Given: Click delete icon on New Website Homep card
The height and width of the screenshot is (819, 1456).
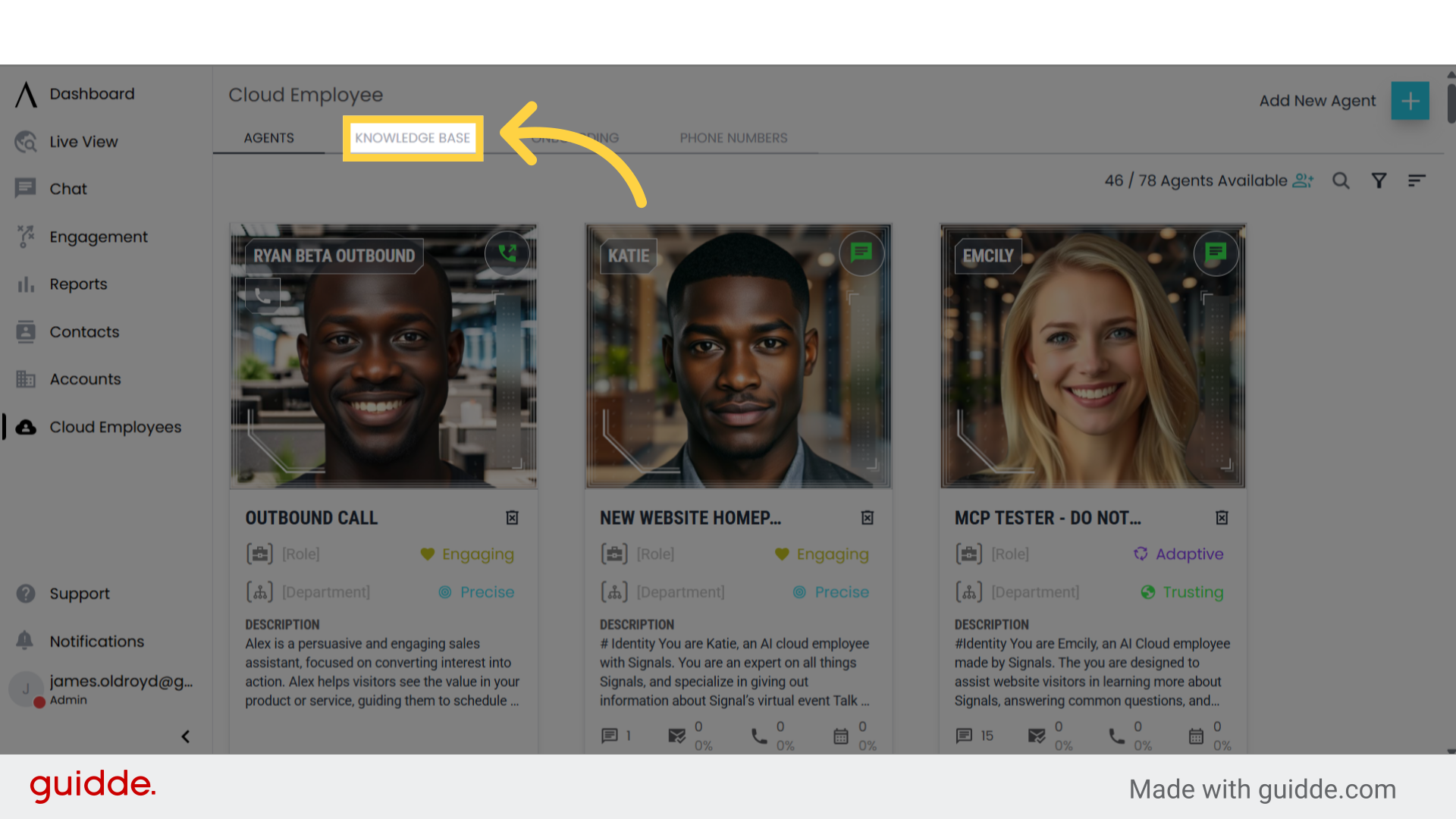Looking at the screenshot, I should click(x=868, y=518).
